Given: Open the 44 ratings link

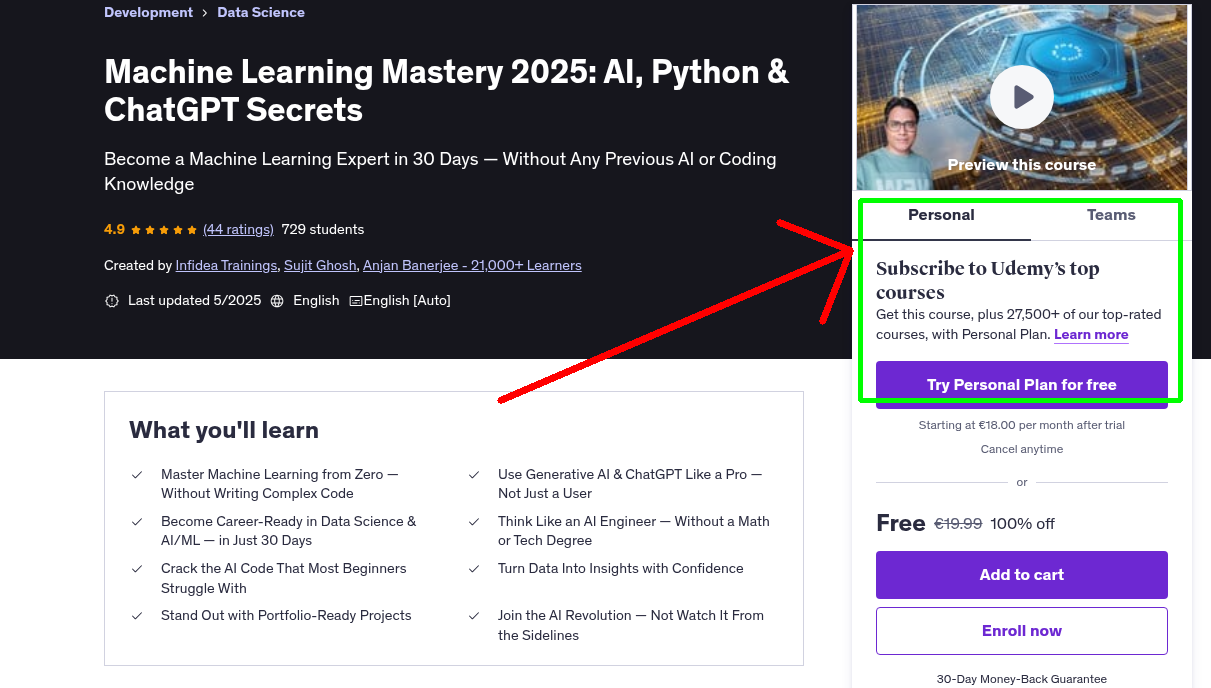Looking at the screenshot, I should [x=238, y=229].
